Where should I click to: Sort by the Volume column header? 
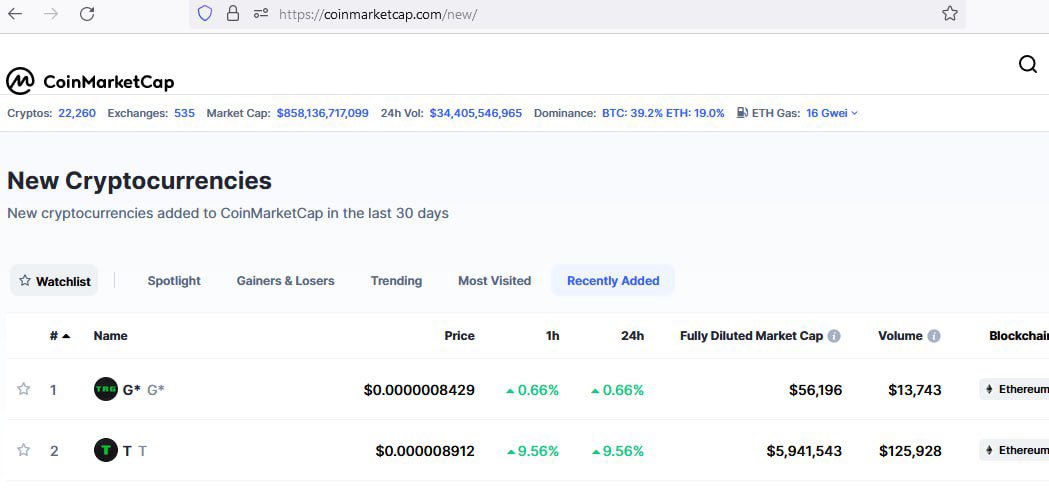[x=900, y=336]
